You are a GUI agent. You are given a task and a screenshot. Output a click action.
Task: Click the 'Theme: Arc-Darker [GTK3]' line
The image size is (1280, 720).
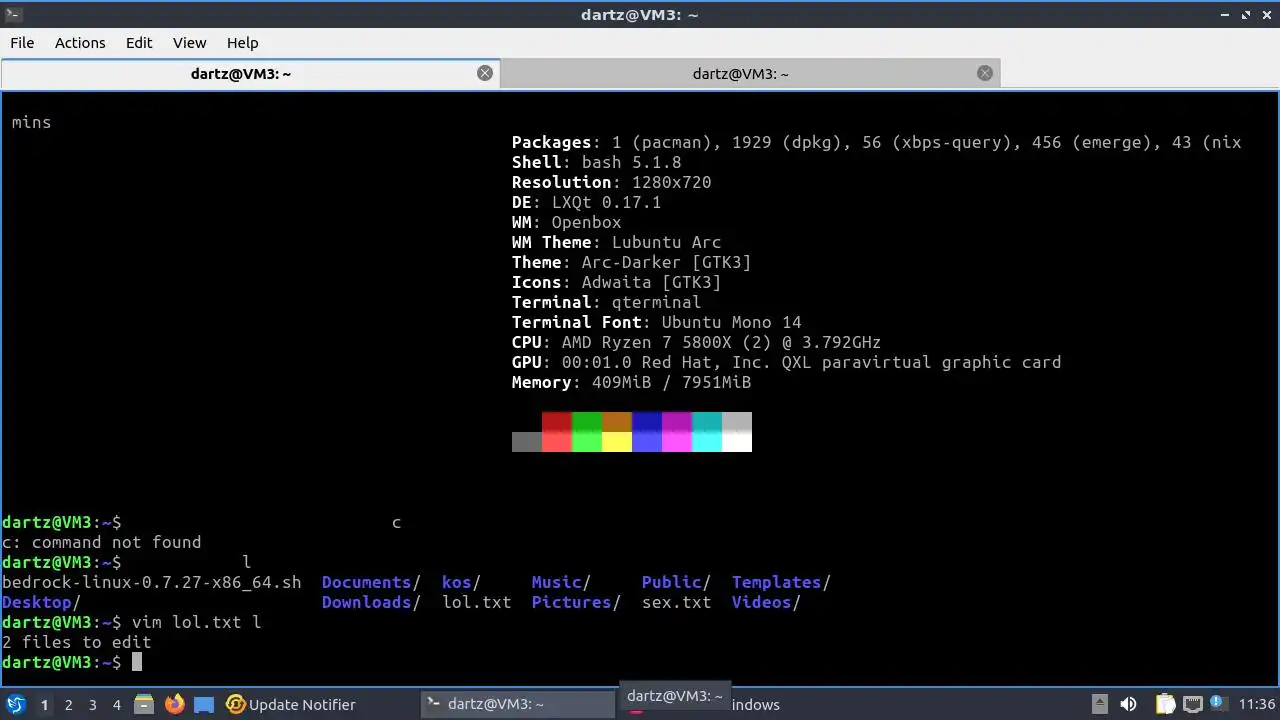631,262
